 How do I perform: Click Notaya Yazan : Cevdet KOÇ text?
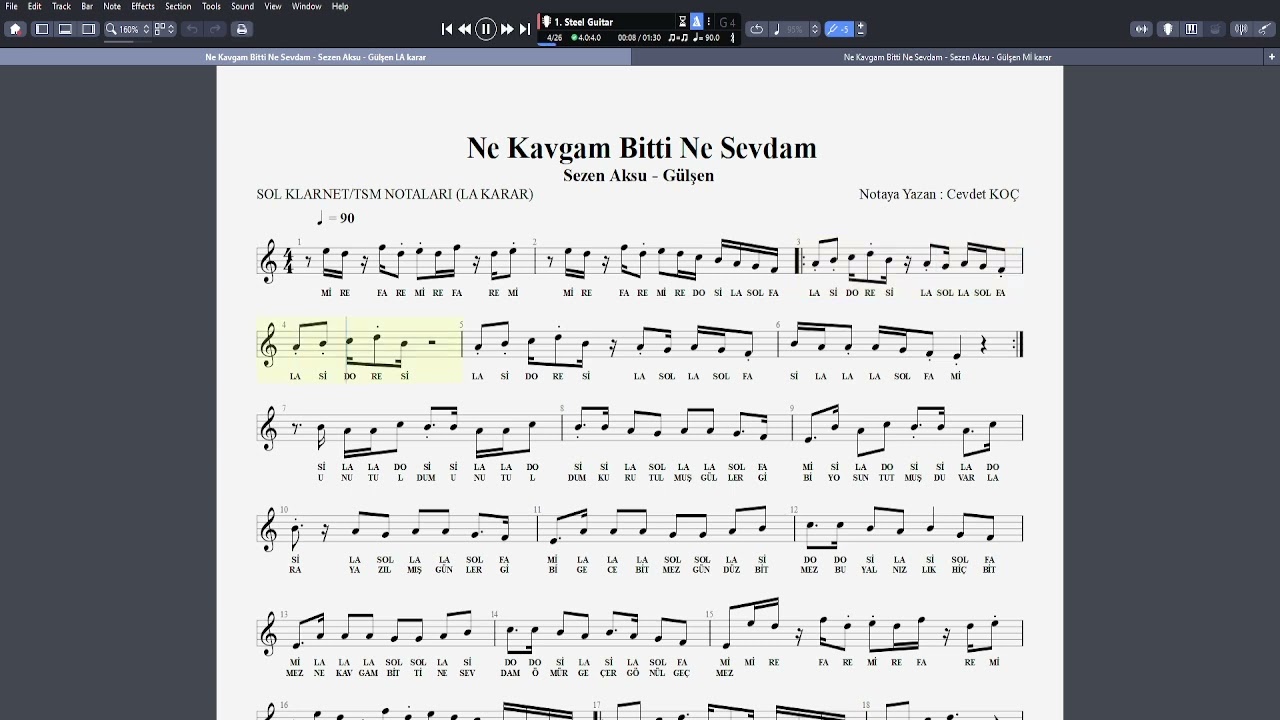click(939, 194)
